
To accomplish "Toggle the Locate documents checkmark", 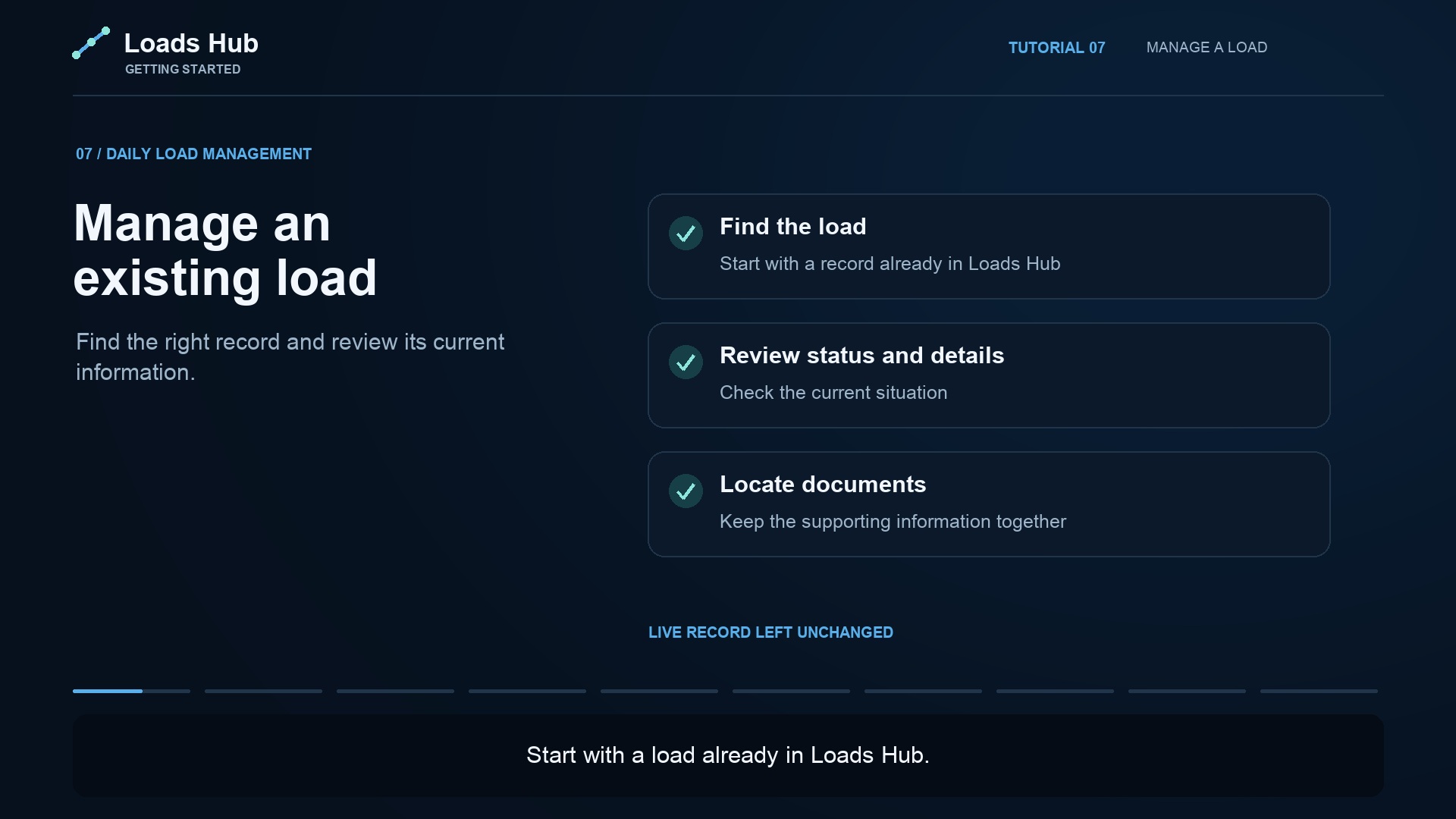I will 686,491.
